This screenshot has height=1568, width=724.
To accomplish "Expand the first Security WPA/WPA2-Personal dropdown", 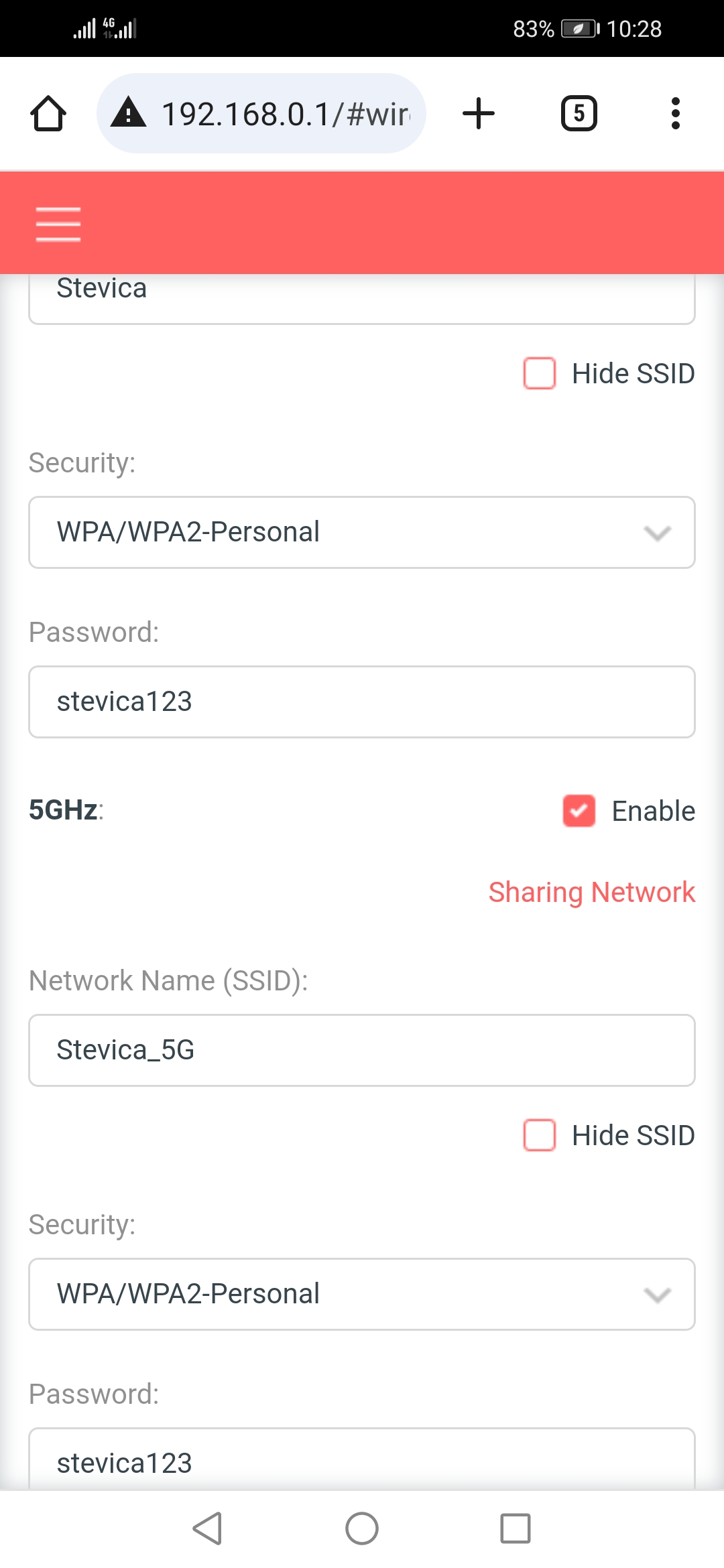I will click(x=362, y=533).
